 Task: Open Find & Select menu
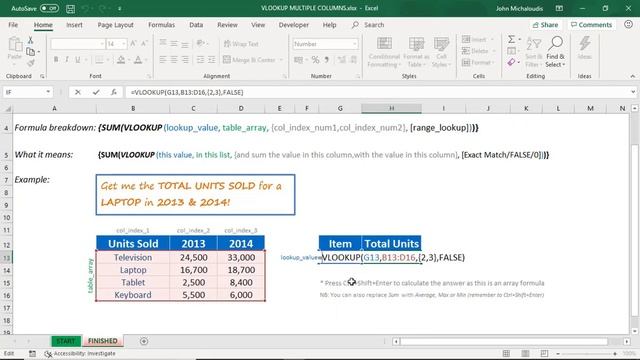[556, 52]
